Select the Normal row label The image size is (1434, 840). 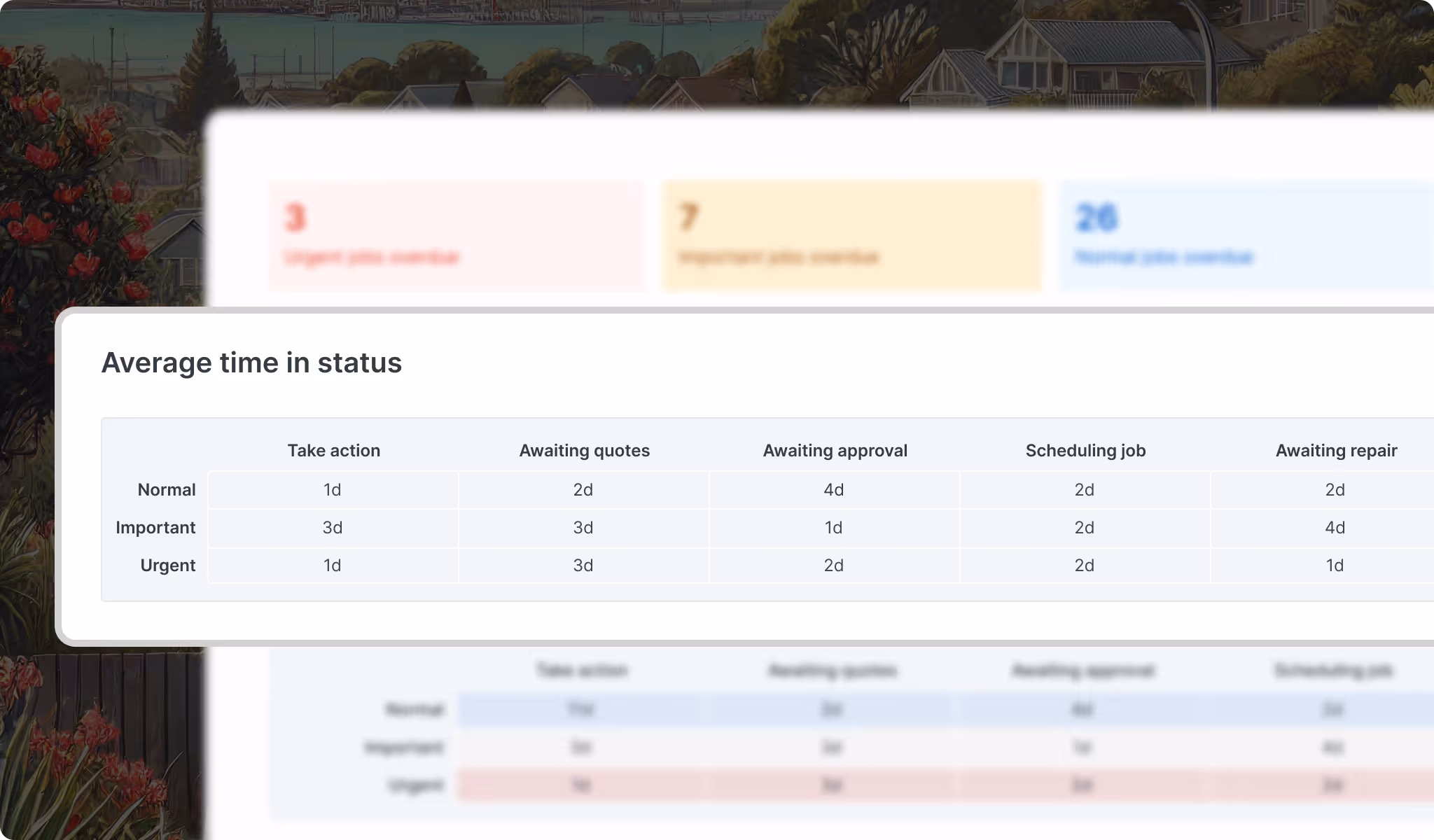pyautogui.click(x=166, y=489)
